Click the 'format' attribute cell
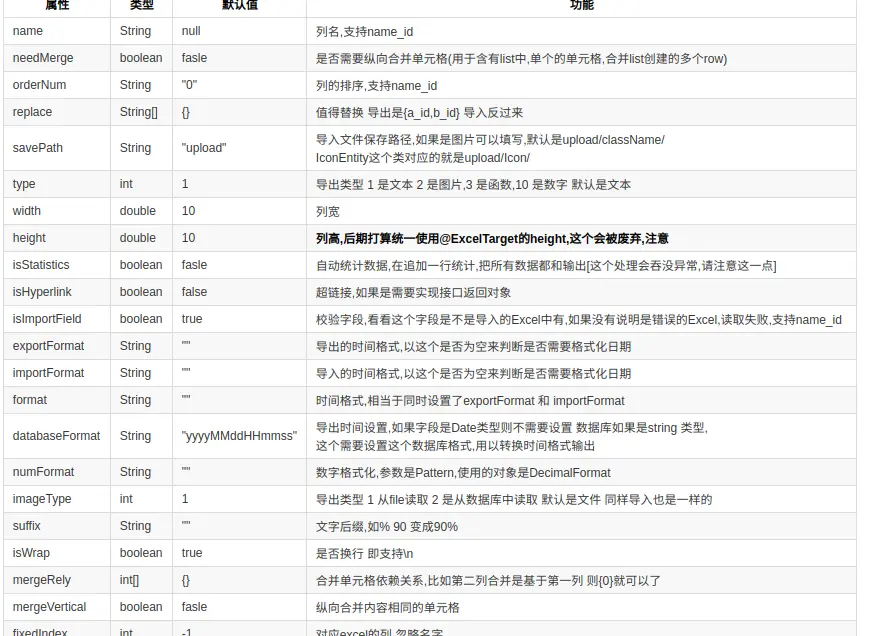This screenshot has height=636, width=873. [57, 400]
